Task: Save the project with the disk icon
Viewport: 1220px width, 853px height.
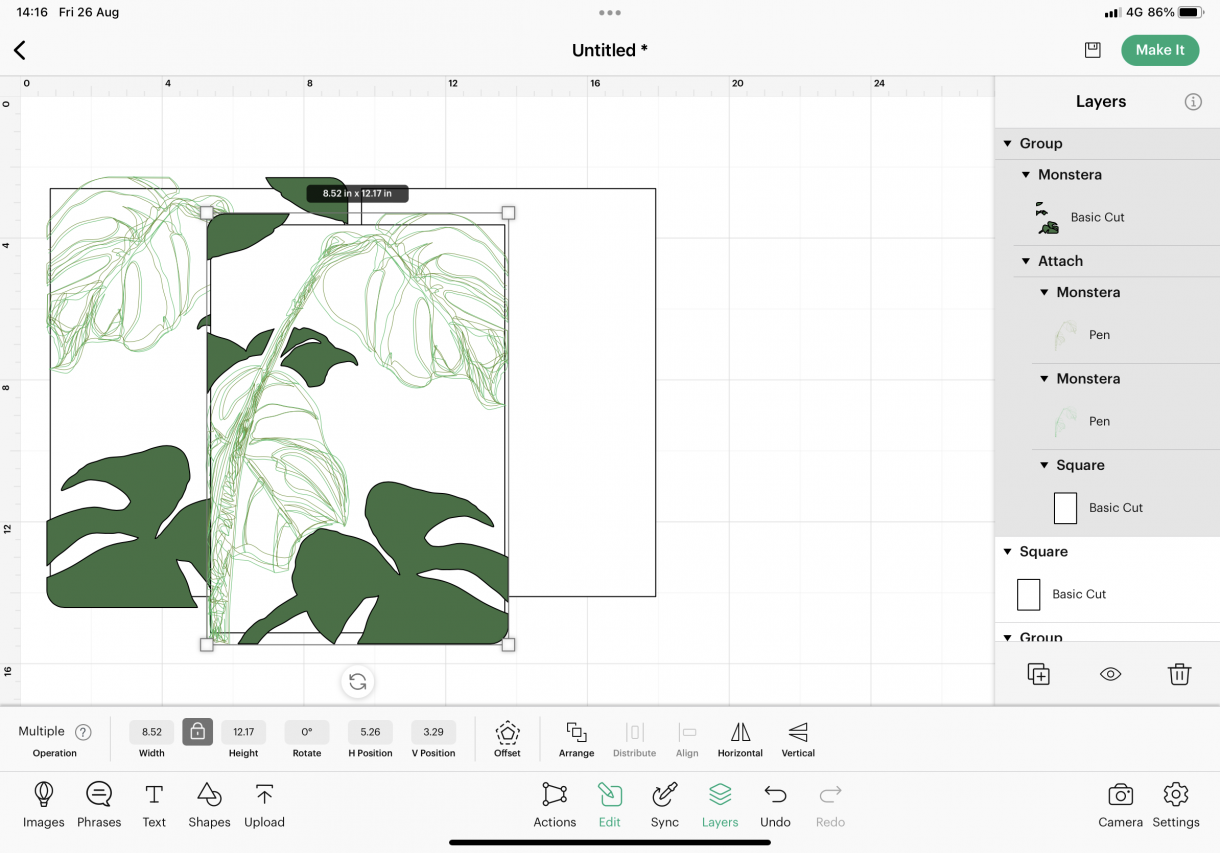Action: coord(1093,50)
